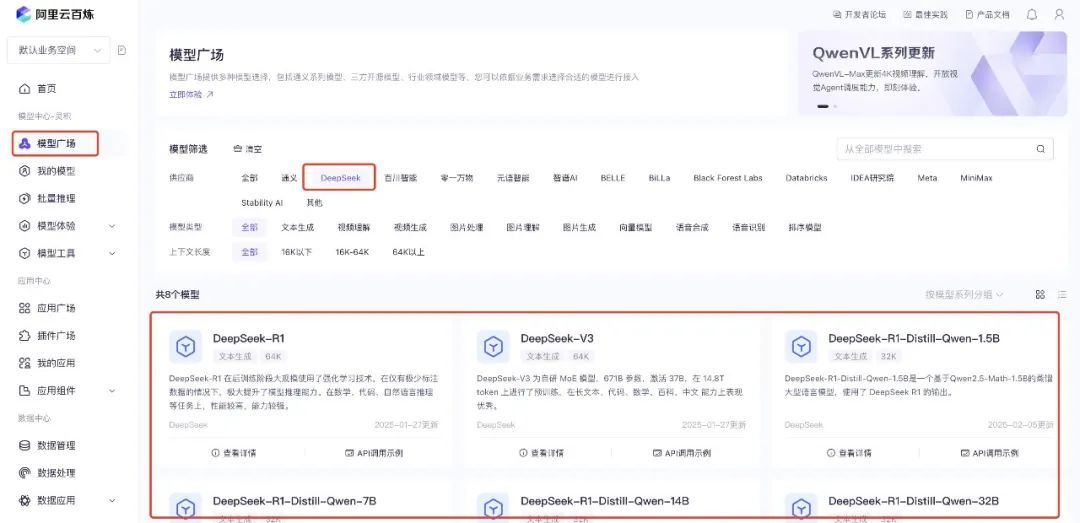Image resolution: width=1080 pixels, height=523 pixels.
Task: Select the Databricks supplier filter
Action: click(806, 178)
